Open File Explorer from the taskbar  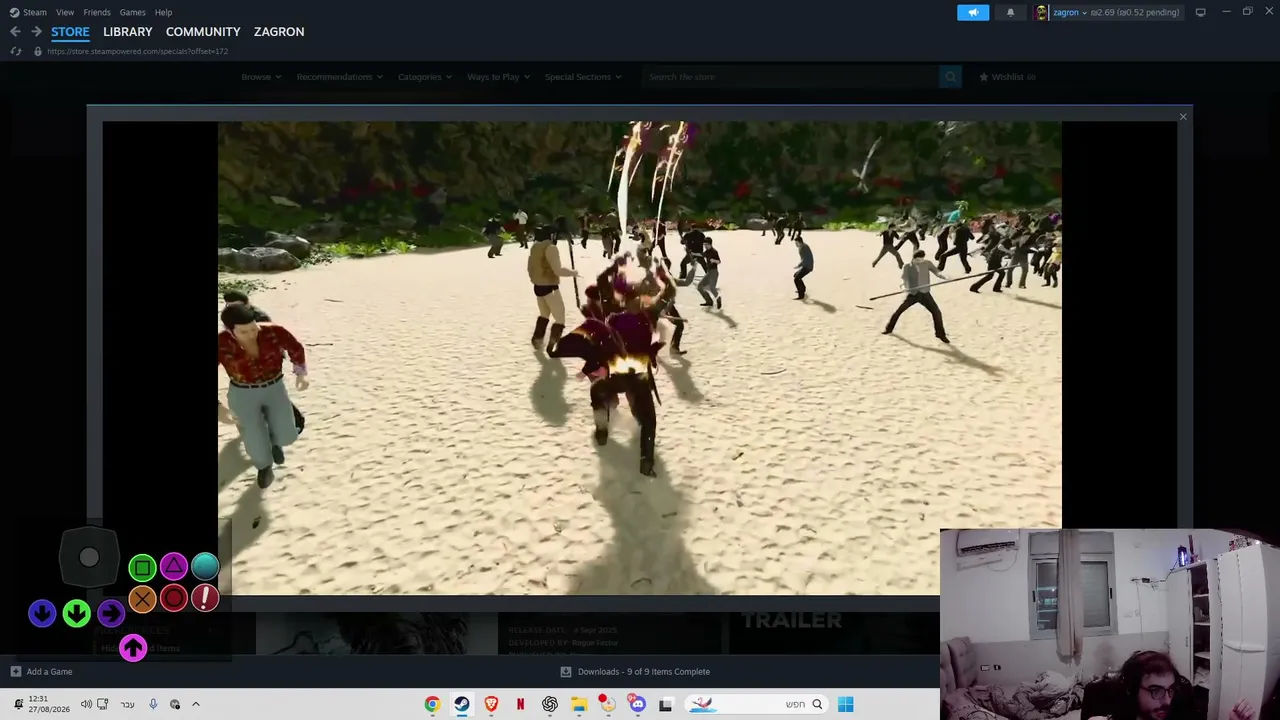click(x=579, y=704)
